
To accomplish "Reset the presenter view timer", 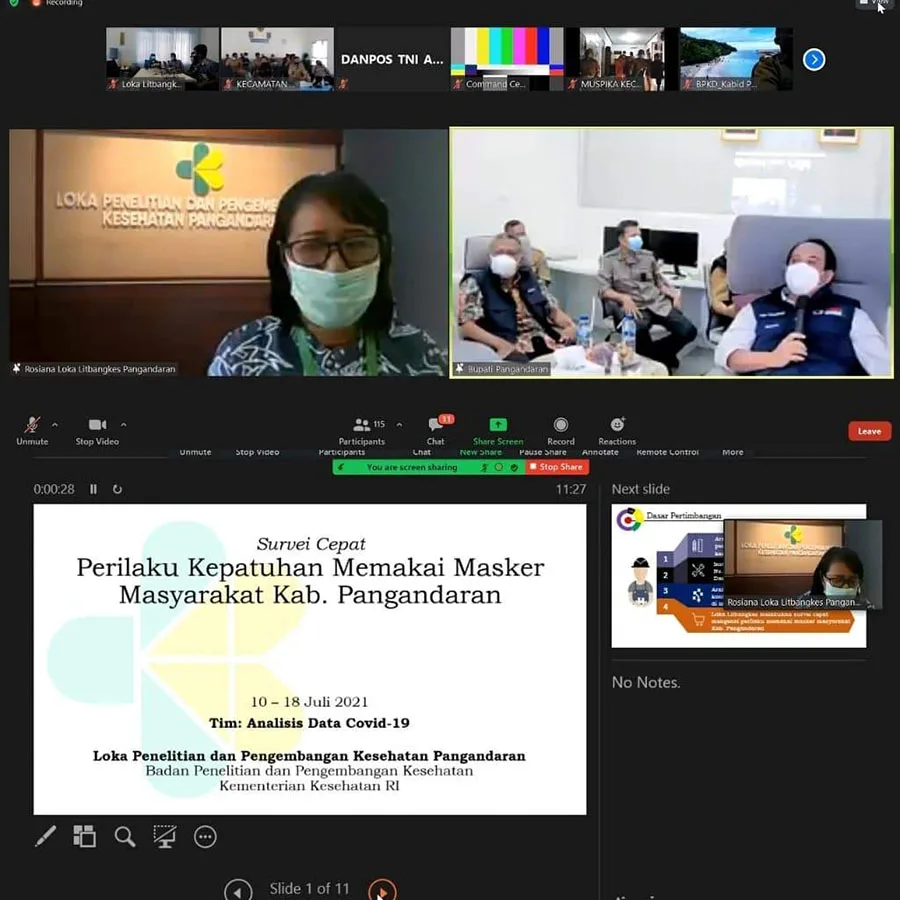I will point(117,489).
